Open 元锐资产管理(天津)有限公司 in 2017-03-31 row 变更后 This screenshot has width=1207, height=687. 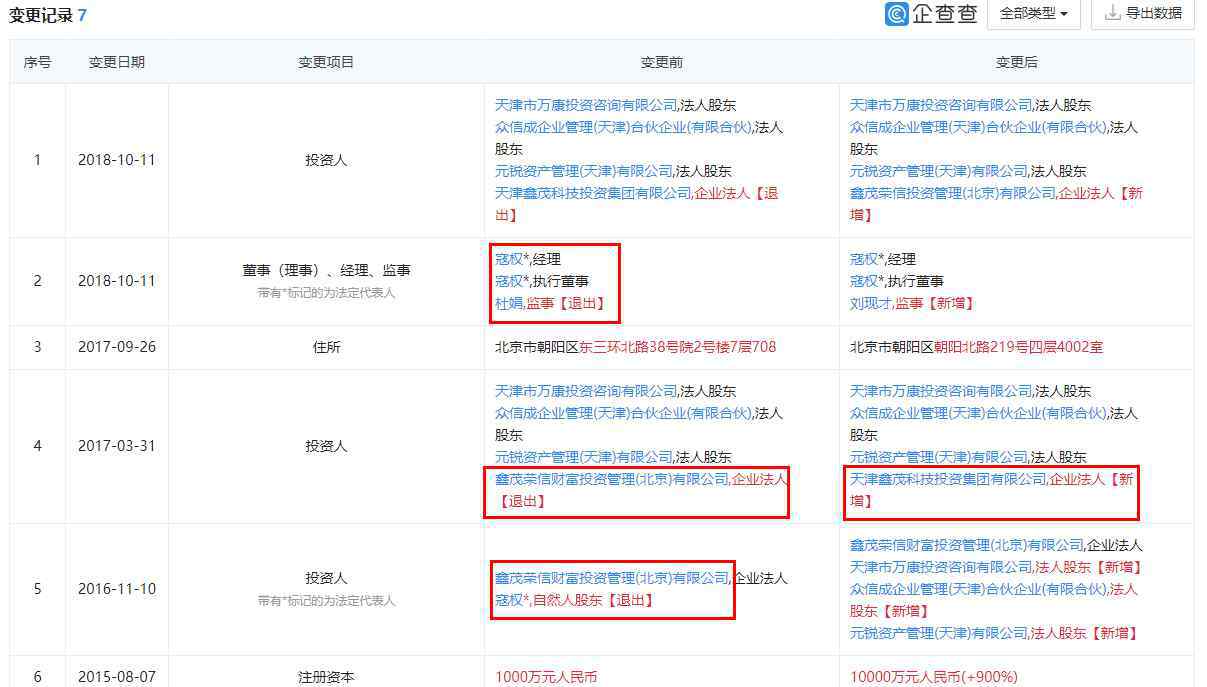[938, 457]
